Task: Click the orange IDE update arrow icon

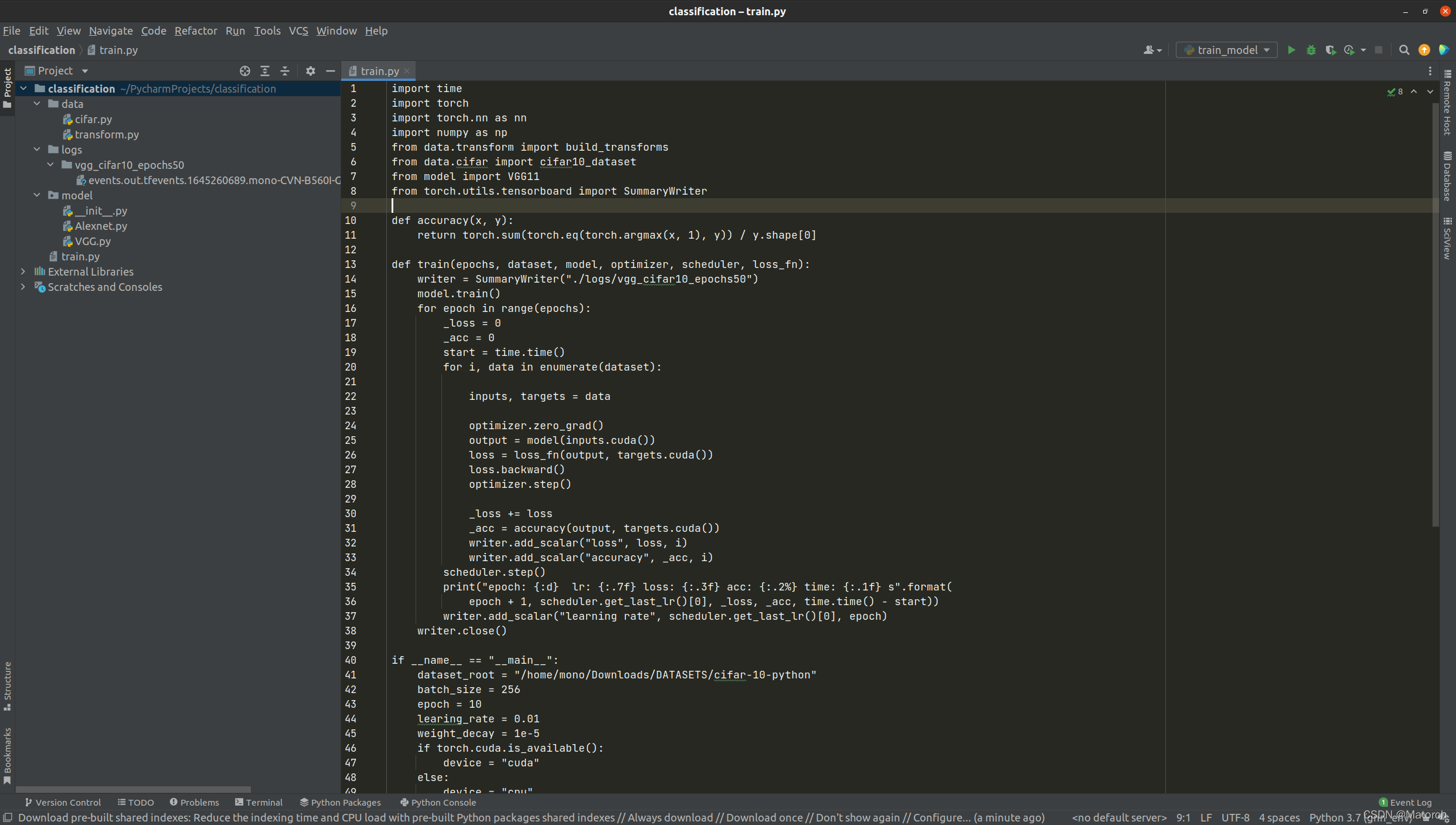Action: coord(1424,50)
